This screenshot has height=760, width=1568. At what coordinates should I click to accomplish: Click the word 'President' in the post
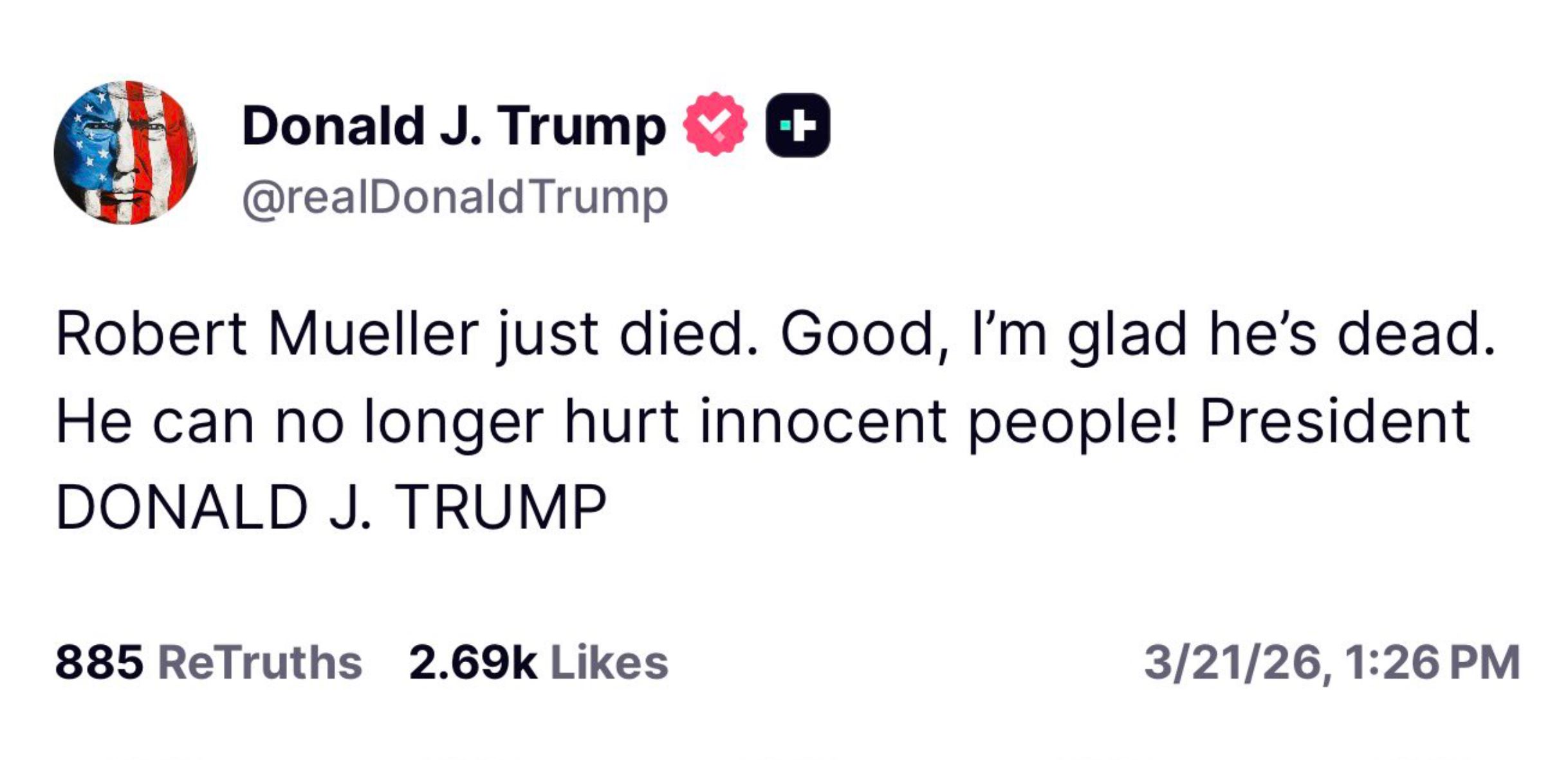click(1335, 422)
